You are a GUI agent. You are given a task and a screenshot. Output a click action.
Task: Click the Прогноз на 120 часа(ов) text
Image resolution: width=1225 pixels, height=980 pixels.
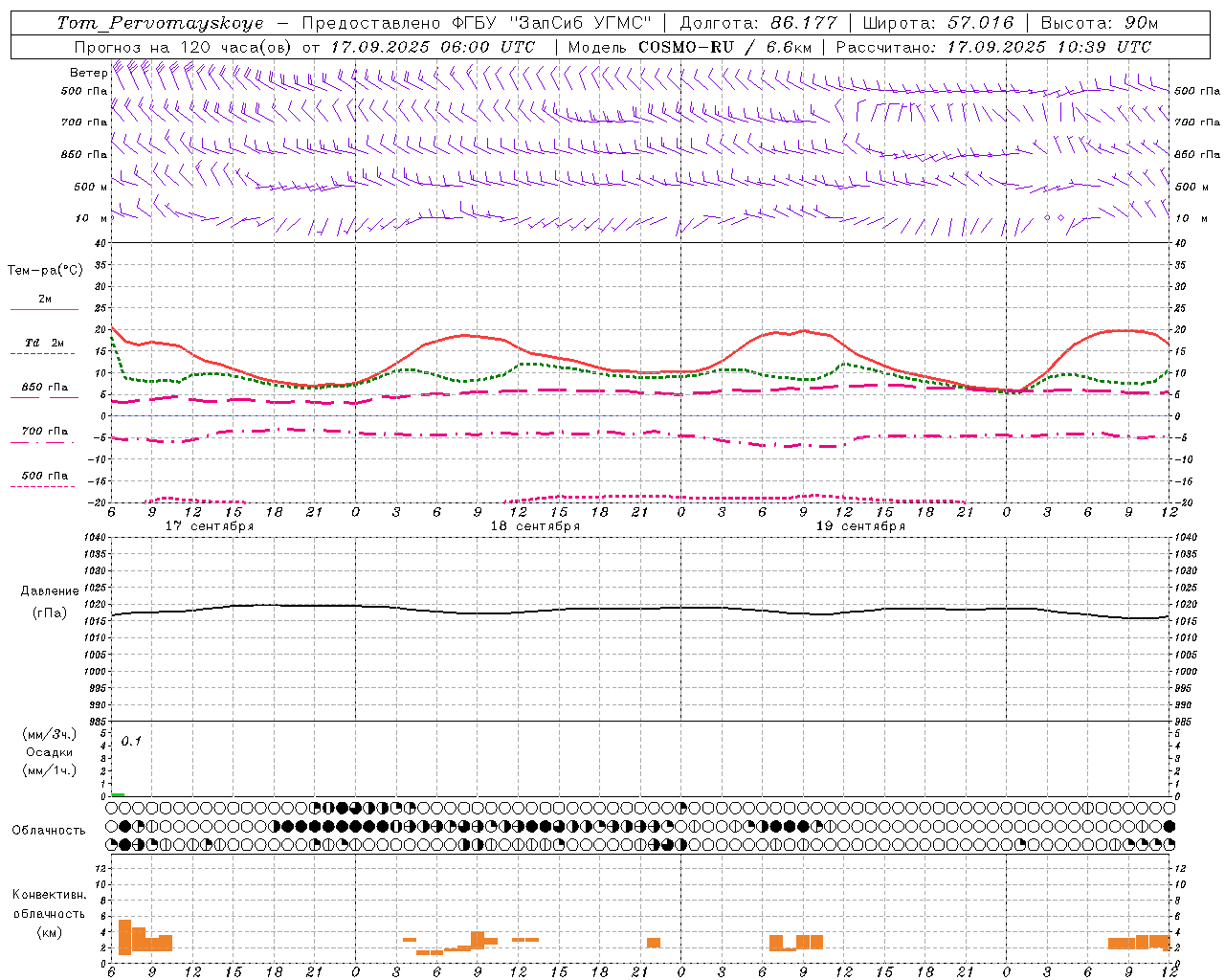pos(182,47)
